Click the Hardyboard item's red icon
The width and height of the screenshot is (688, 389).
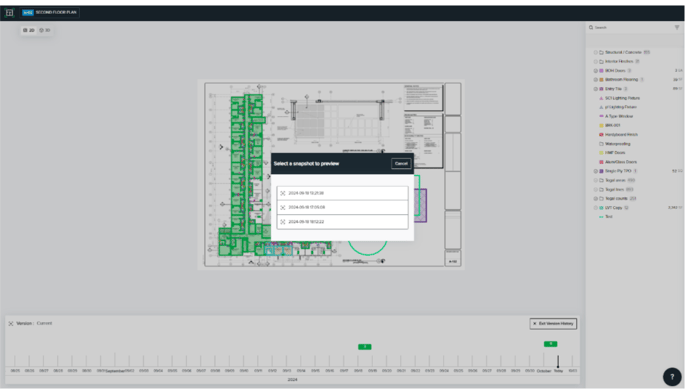(x=601, y=135)
